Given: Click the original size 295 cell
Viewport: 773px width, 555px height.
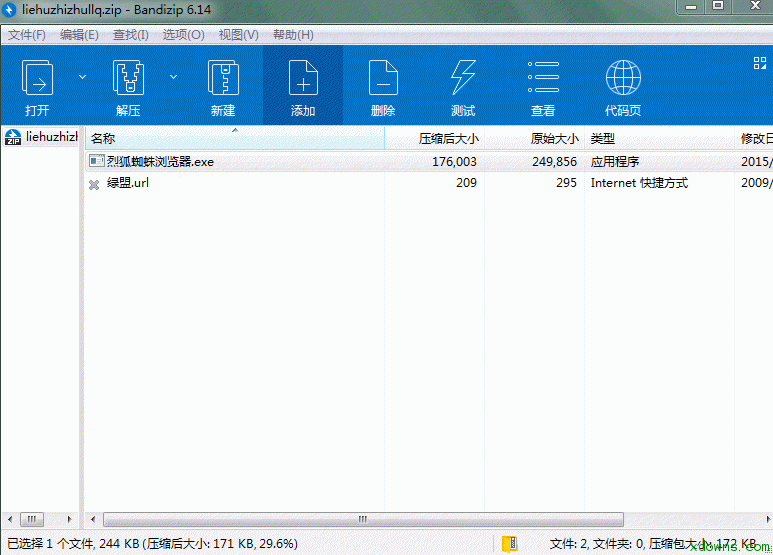Looking at the screenshot, I should pyautogui.click(x=566, y=183).
